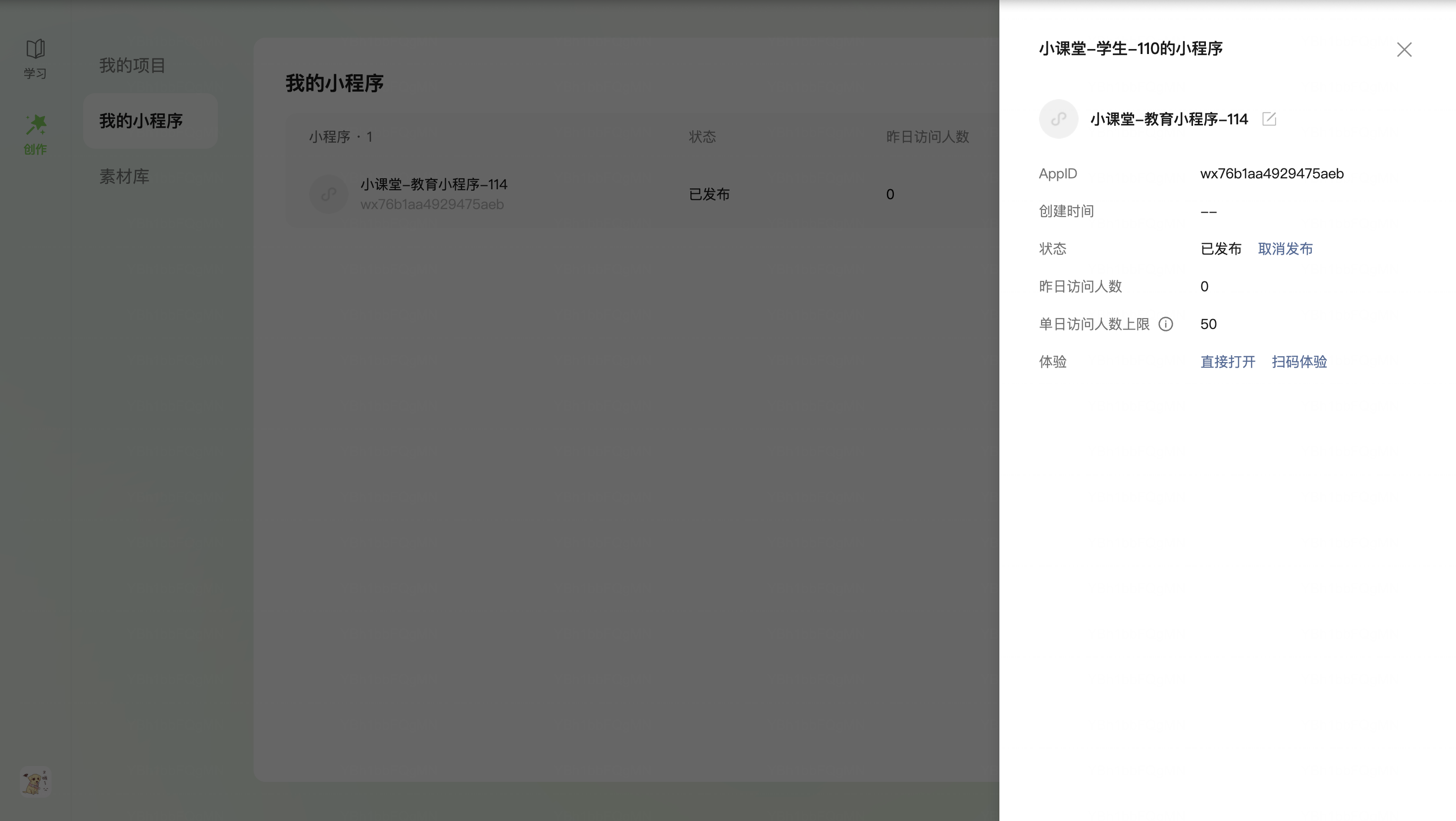
Task: Click the 状态 column header
Action: [x=702, y=137]
